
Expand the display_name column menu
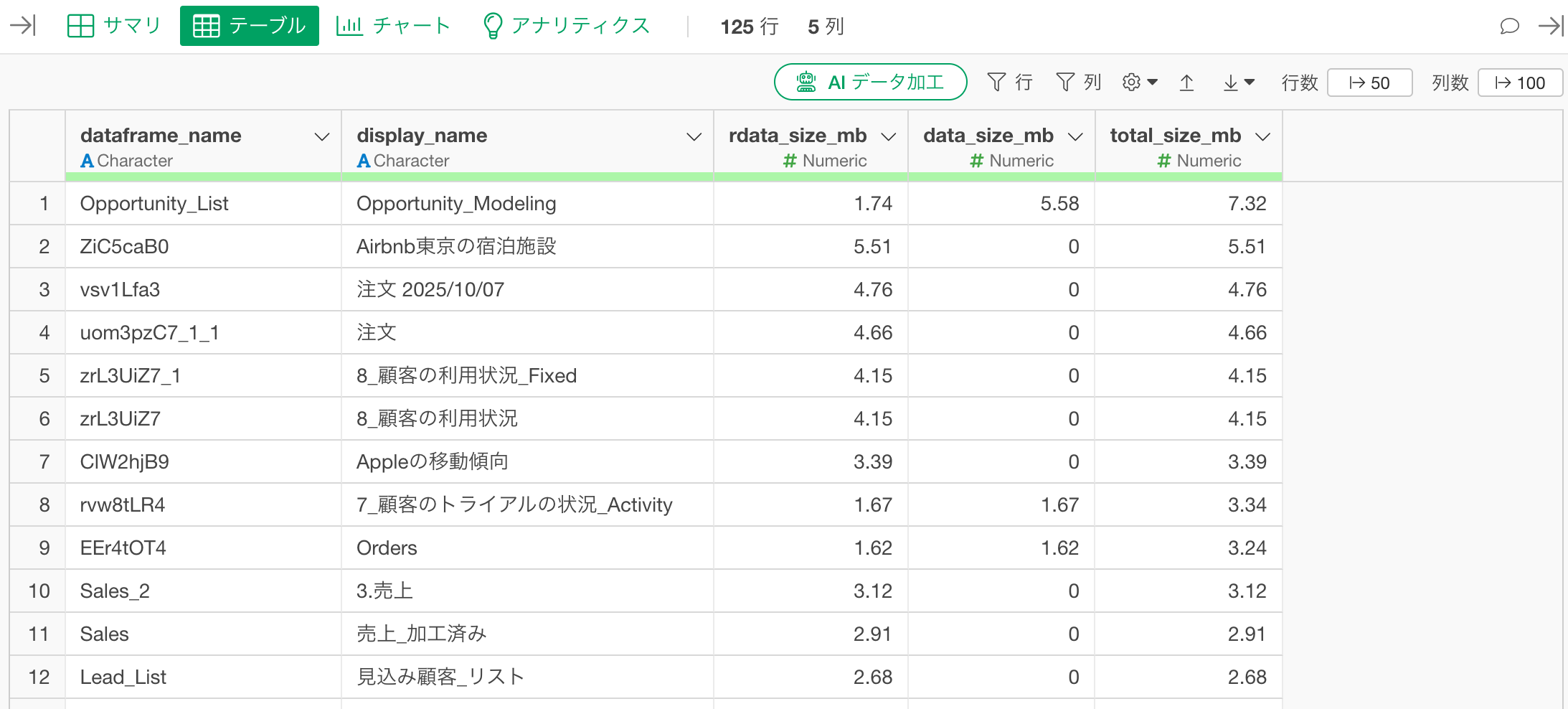694,137
